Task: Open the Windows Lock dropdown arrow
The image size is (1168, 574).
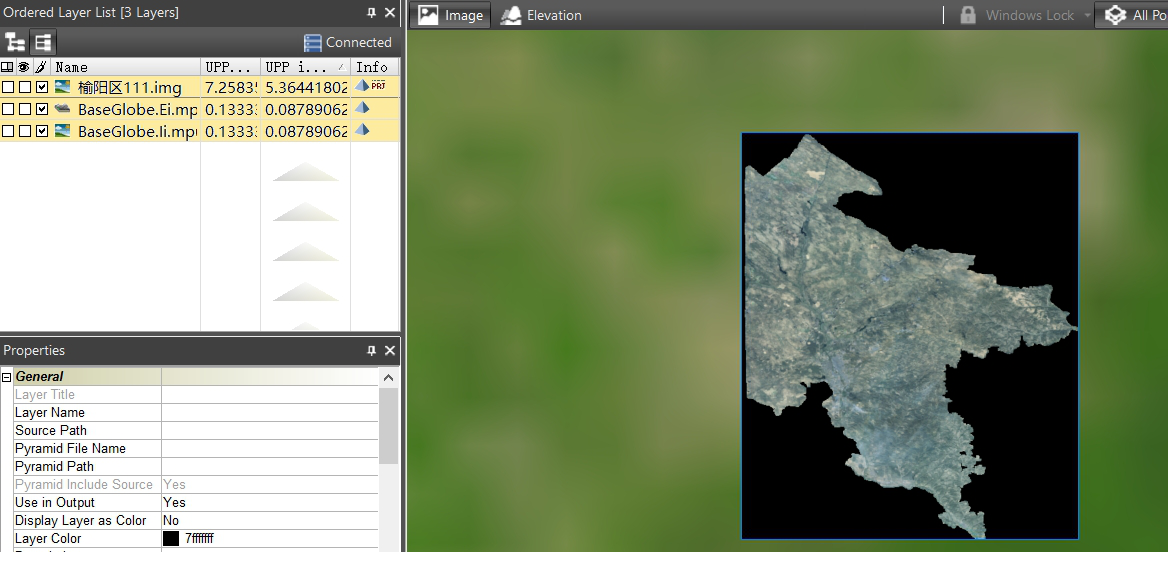Action: [1087, 16]
